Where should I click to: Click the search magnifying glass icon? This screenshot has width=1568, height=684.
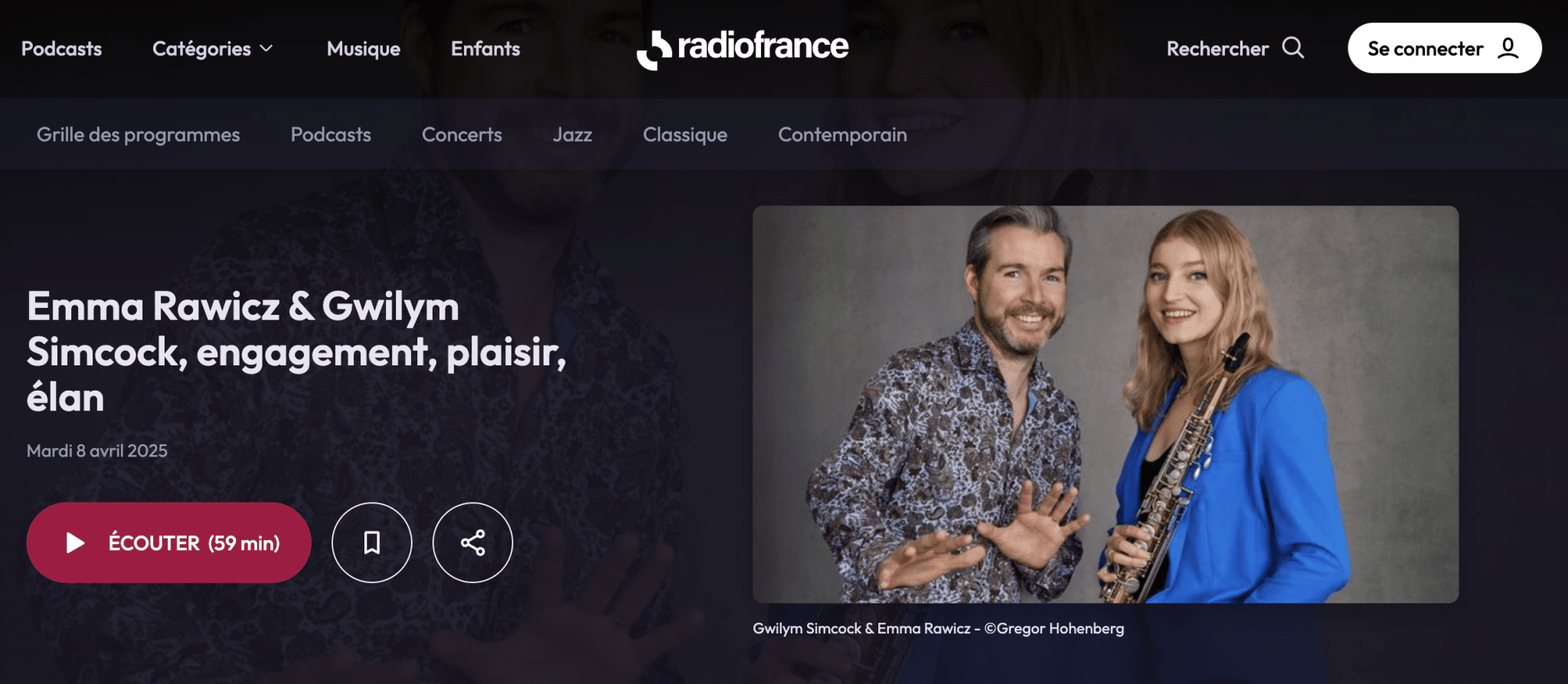(x=1293, y=47)
